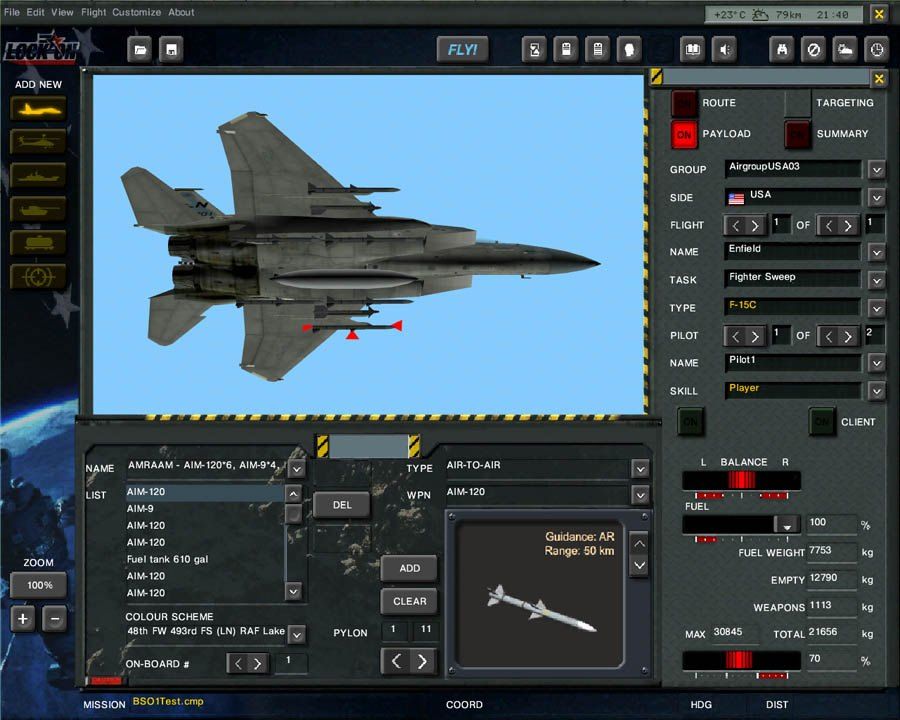Add a new ground vehicle group
900x720 pixels.
37,209
